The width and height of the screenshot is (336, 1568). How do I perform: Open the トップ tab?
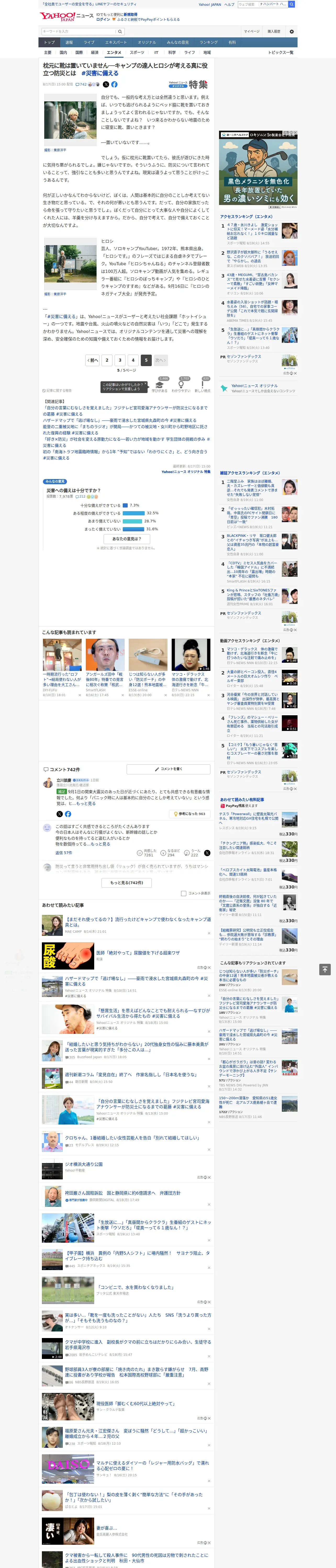pyautogui.click(x=49, y=43)
